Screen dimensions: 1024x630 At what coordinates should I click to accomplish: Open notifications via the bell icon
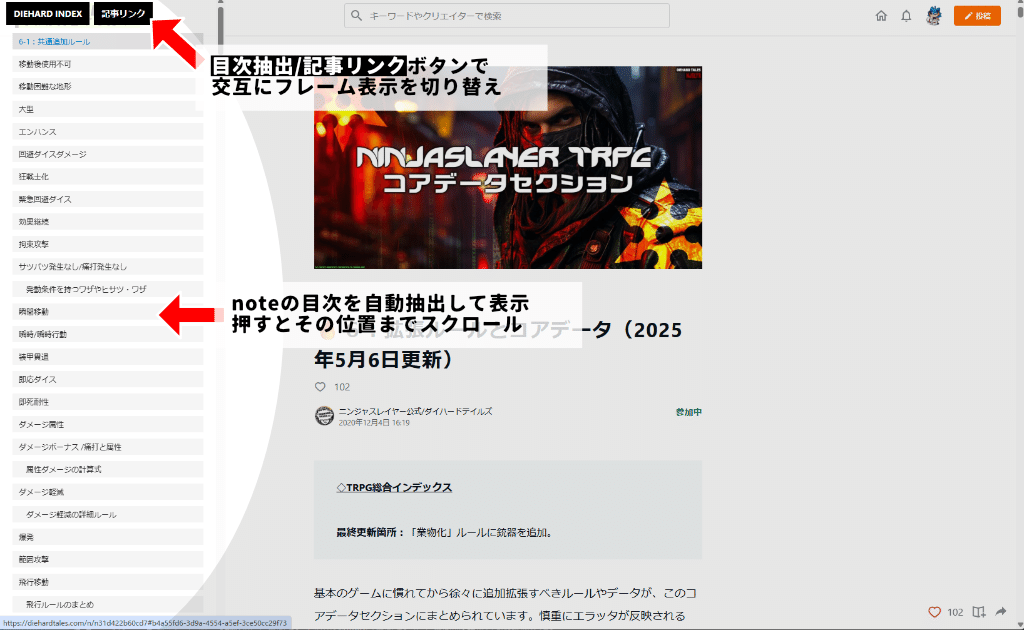906,16
